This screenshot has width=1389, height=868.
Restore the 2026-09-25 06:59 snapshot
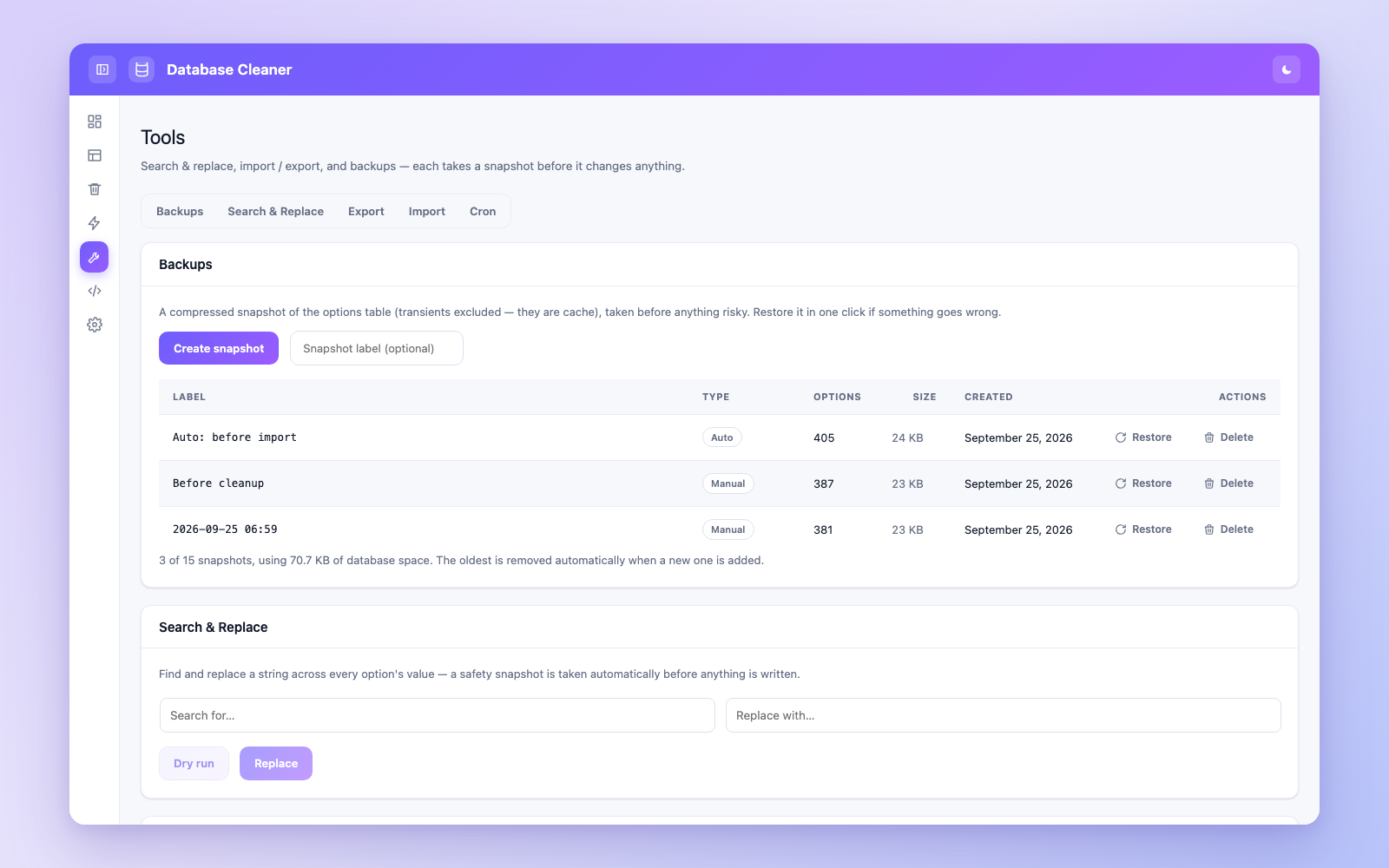point(1143,529)
